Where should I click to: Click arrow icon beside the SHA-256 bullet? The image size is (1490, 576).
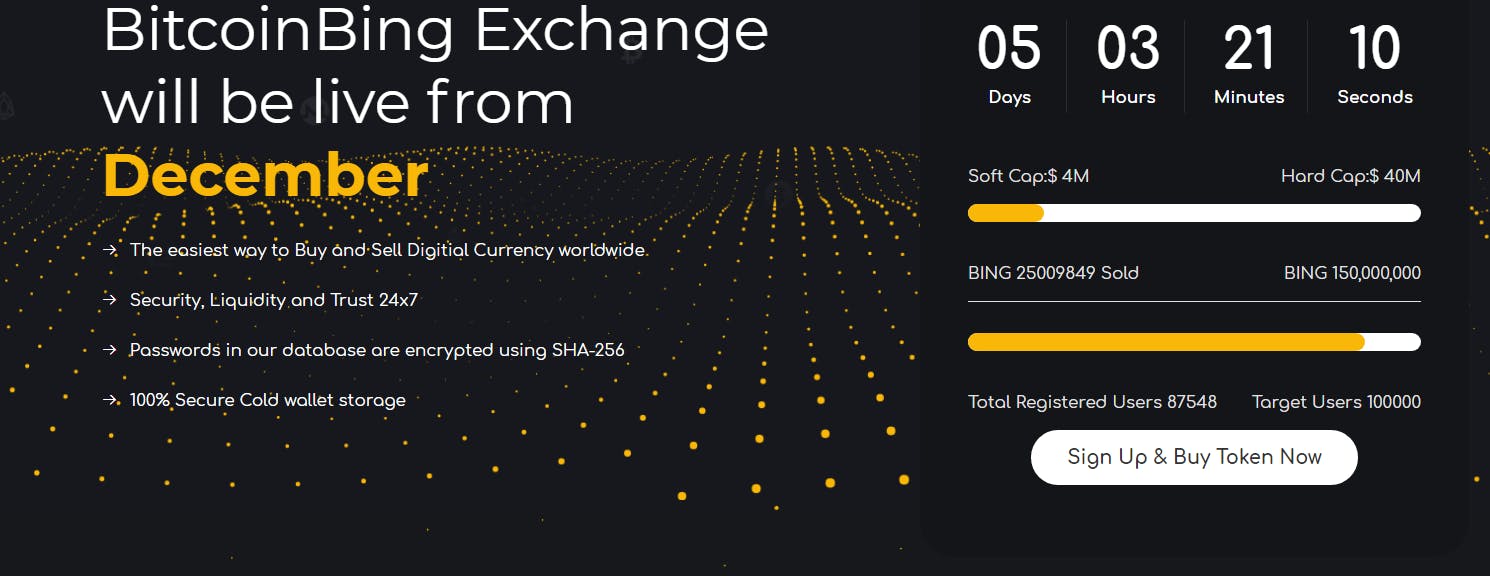pyautogui.click(x=110, y=350)
